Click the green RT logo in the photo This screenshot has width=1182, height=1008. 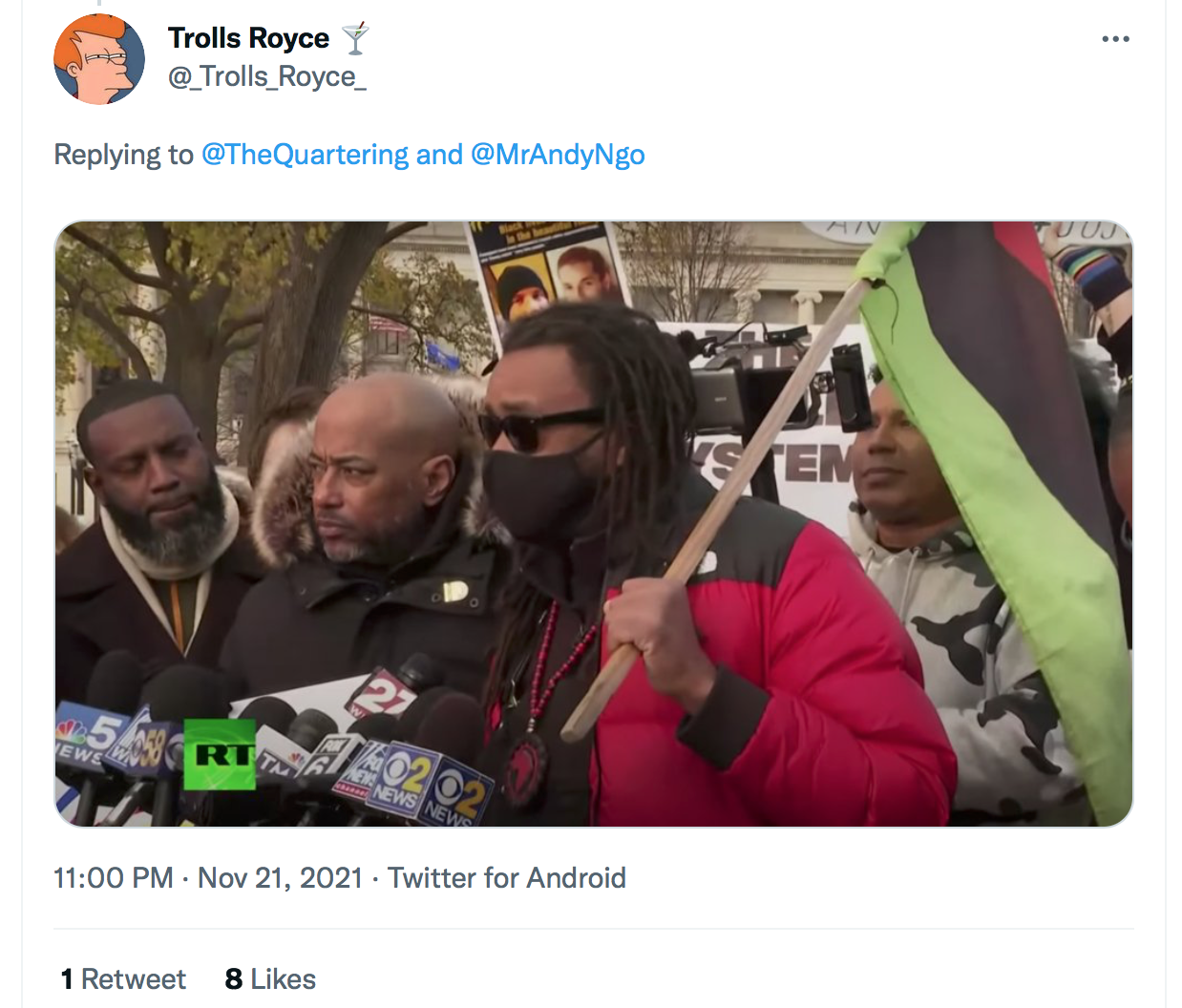tap(220, 755)
